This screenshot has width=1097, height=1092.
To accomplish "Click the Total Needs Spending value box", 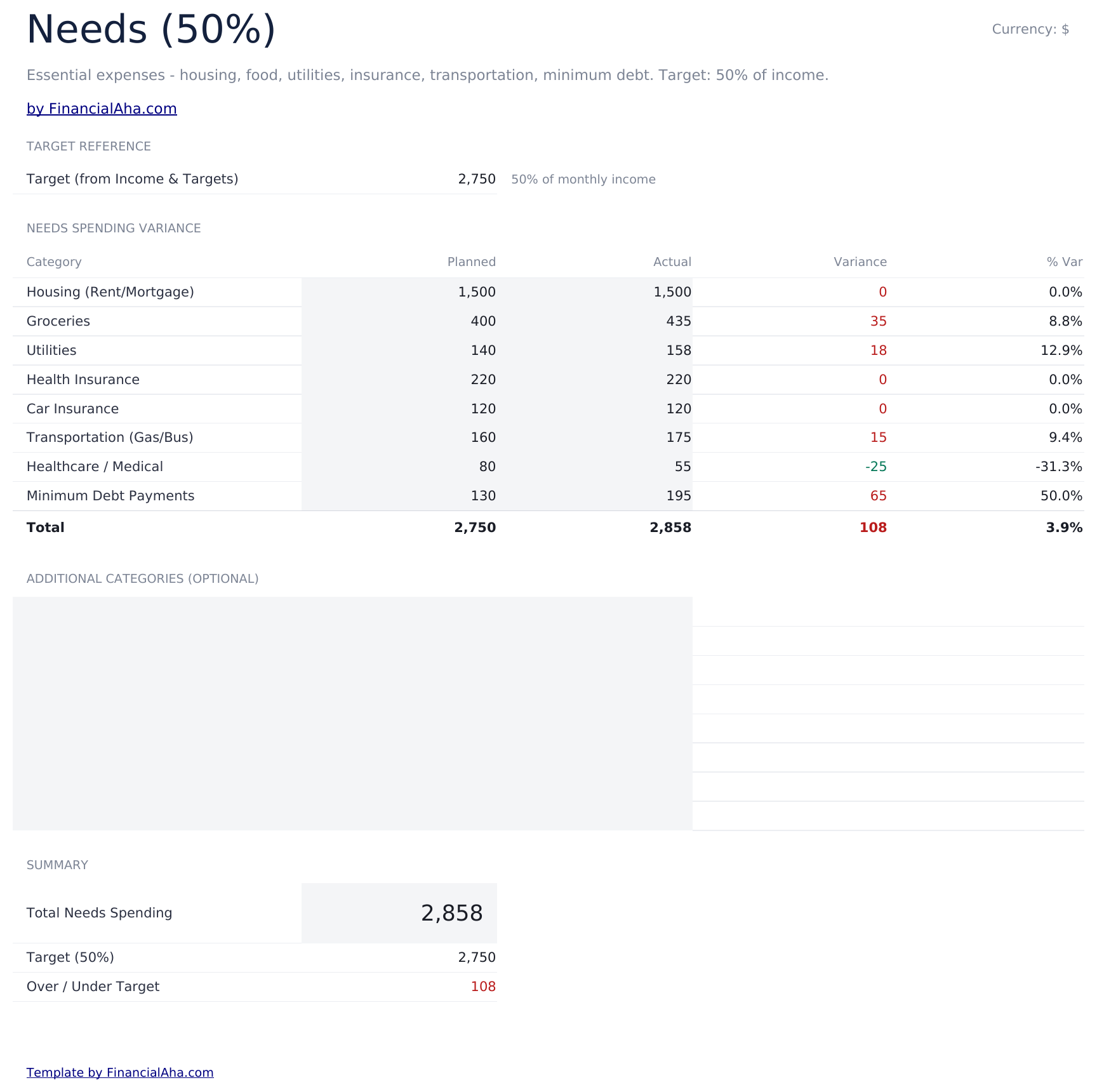I will 399,913.
